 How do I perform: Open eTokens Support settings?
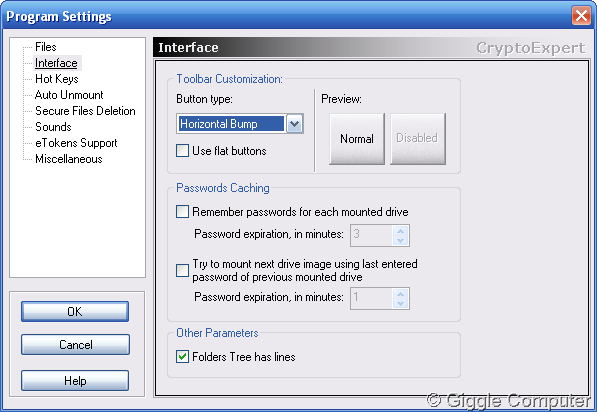(76, 143)
